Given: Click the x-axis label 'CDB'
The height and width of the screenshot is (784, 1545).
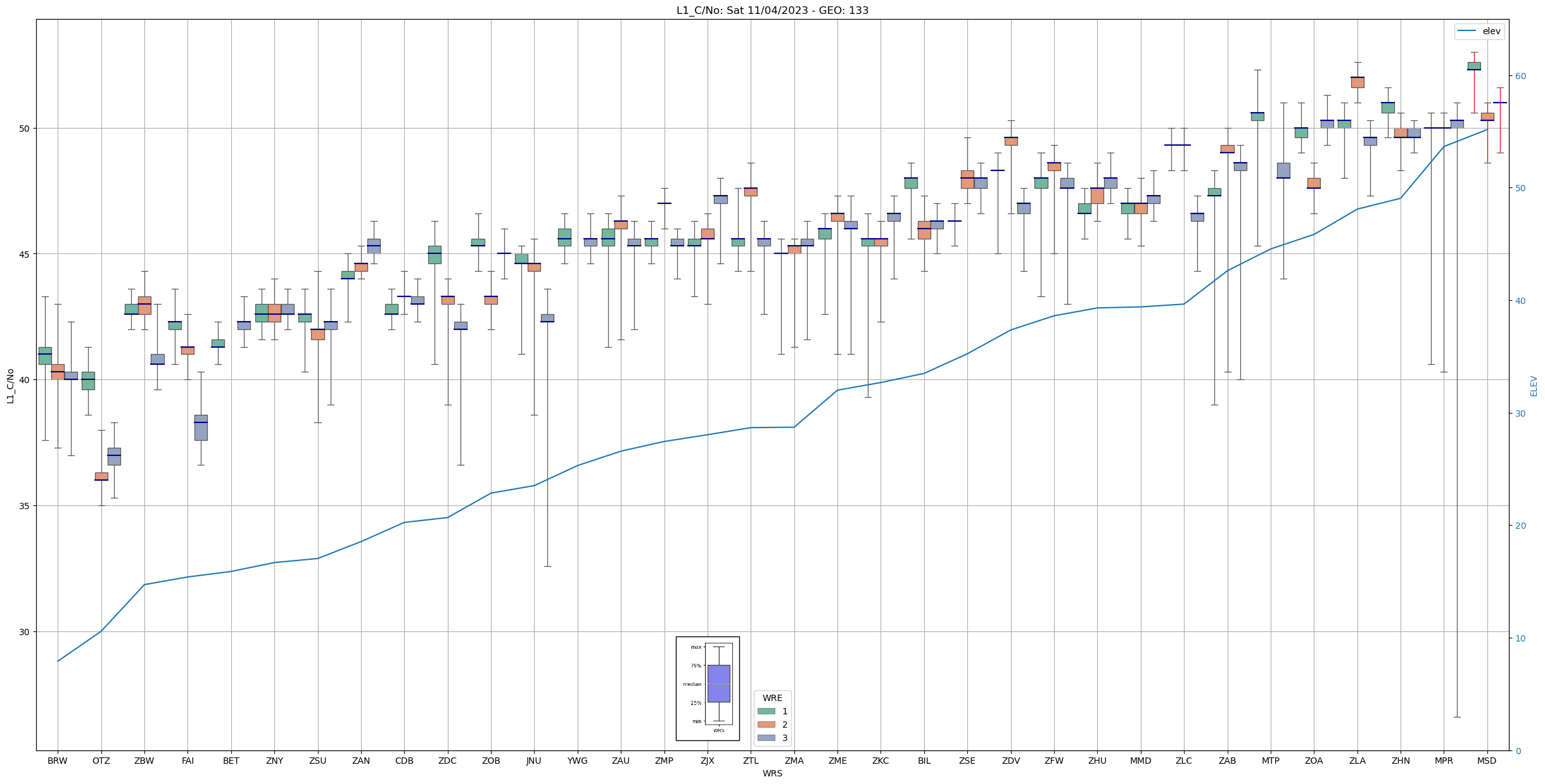Looking at the screenshot, I should point(404,761).
